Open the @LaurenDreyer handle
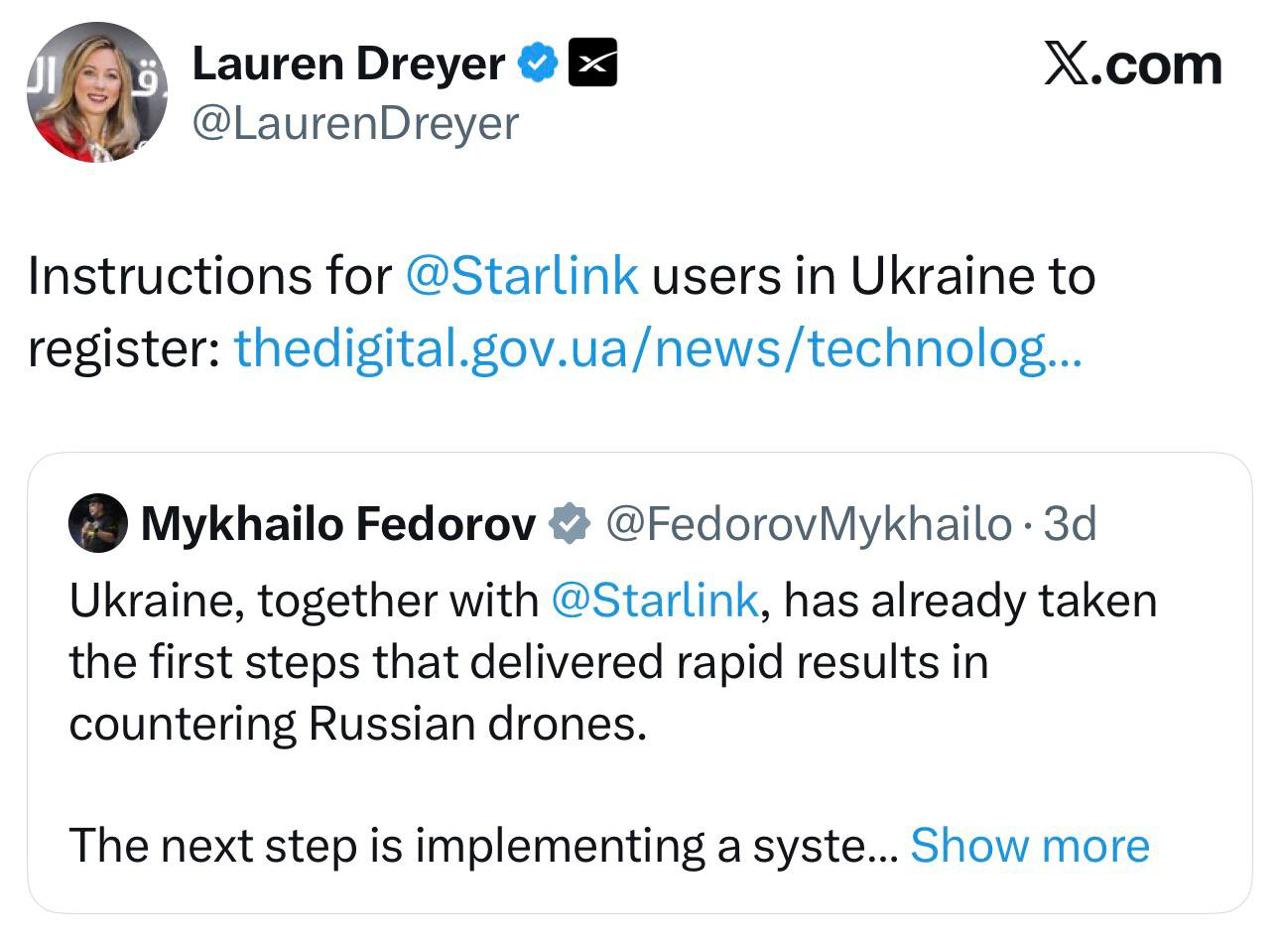The width and height of the screenshot is (1280, 944). 355,123
